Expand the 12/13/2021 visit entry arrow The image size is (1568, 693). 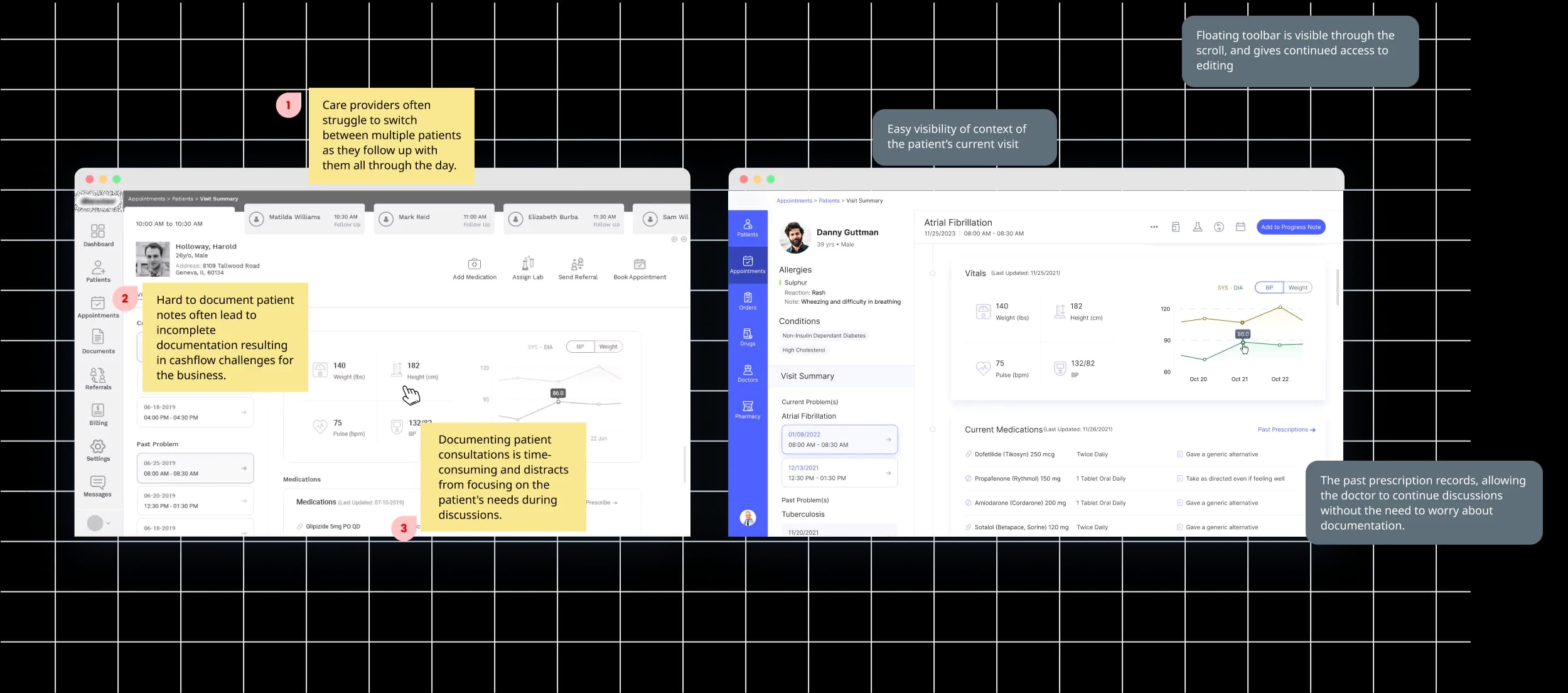point(888,473)
